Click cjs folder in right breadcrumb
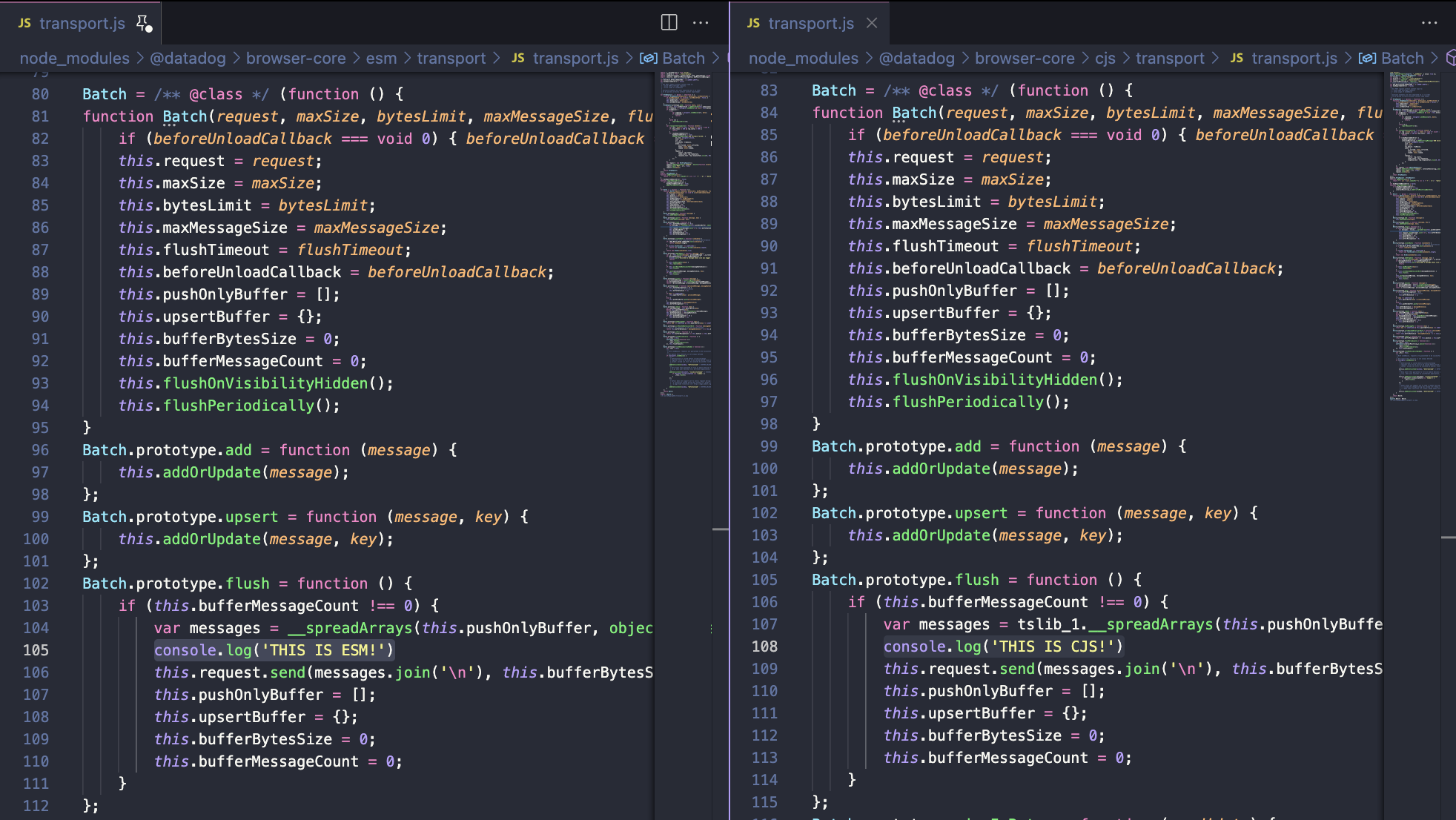The width and height of the screenshot is (1456, 820). tap(1105, 59)
